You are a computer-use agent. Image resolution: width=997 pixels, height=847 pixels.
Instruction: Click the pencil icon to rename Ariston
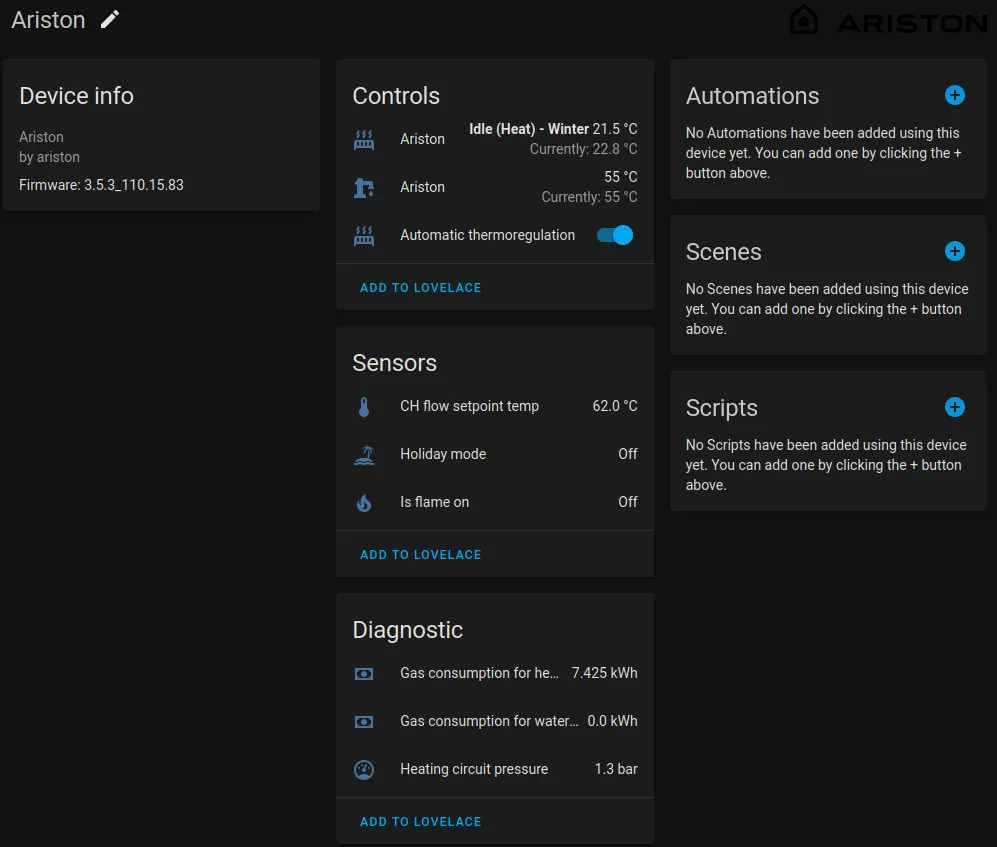point(110,20)
